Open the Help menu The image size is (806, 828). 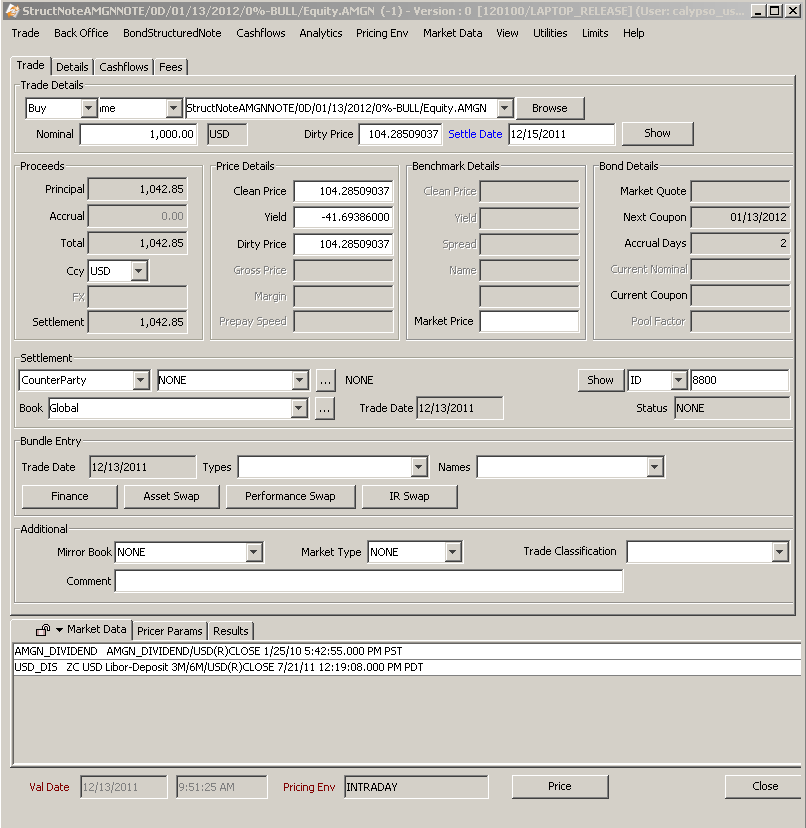633,33
